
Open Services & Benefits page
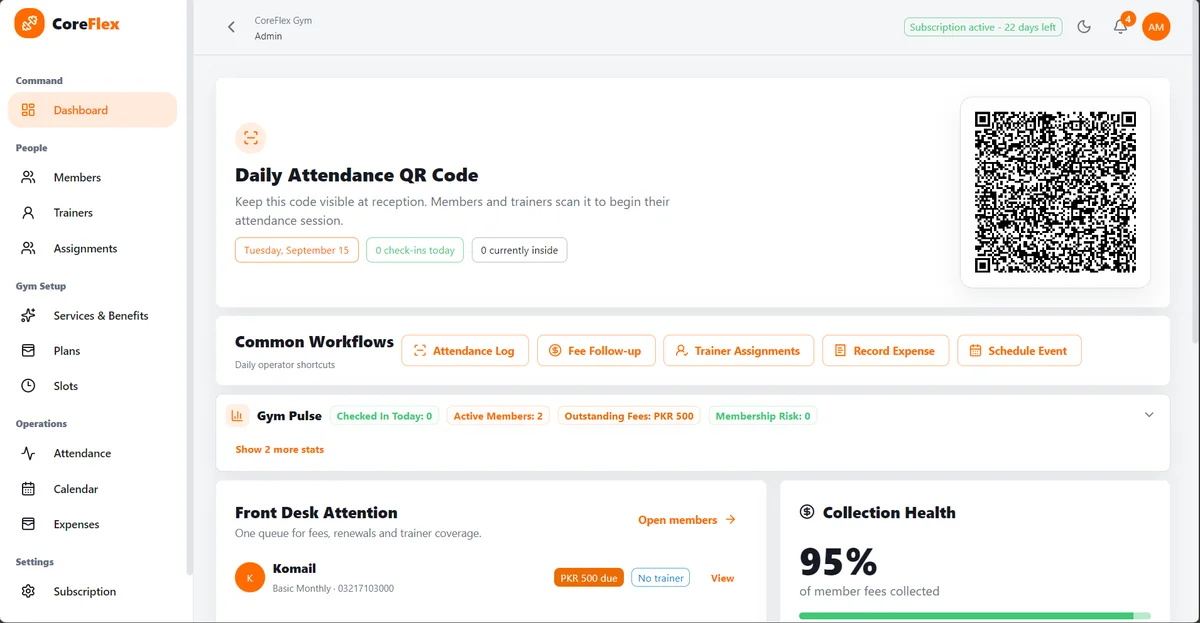tap(92, 315)
